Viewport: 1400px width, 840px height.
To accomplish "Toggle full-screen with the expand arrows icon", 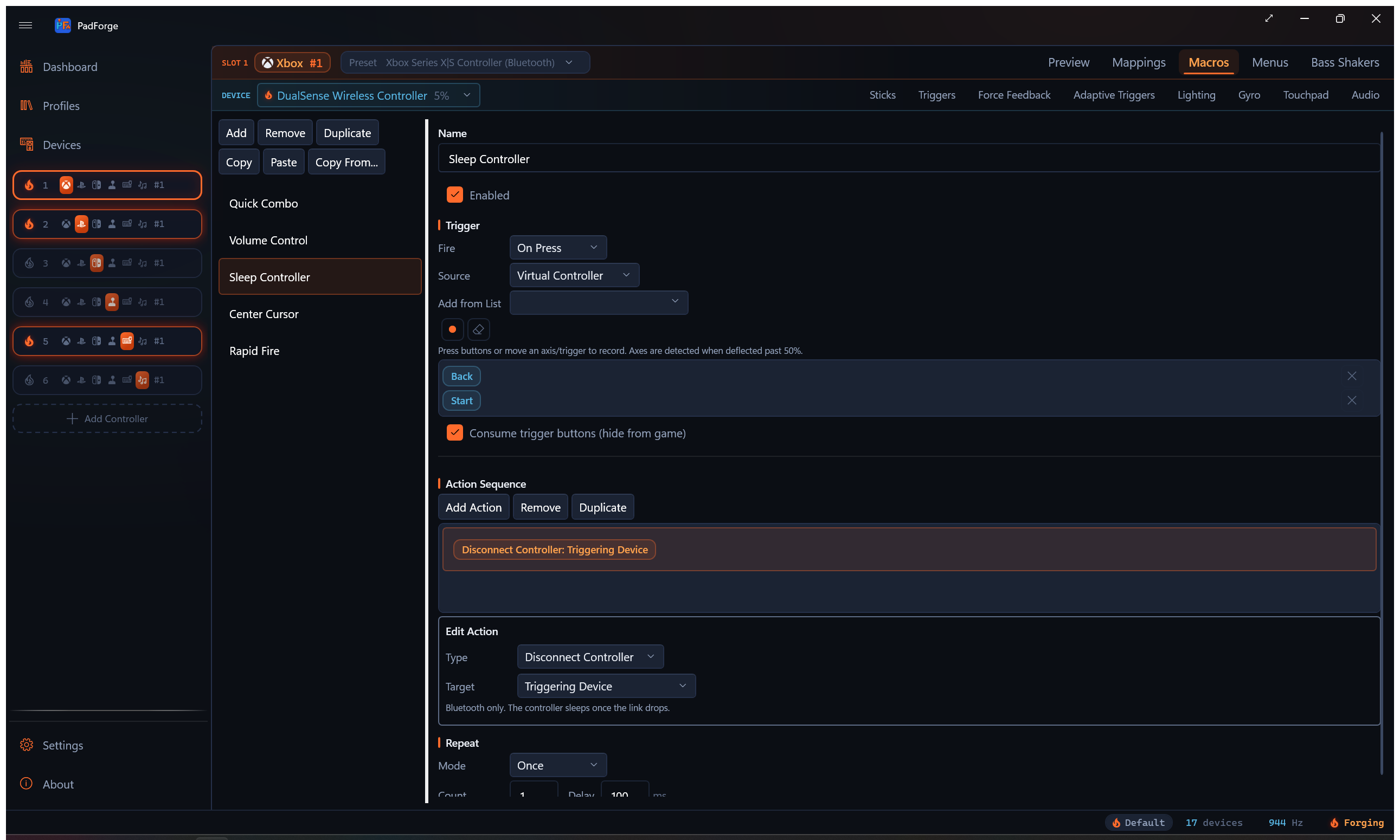I will pyautogui.click(x=1269, y=18).
